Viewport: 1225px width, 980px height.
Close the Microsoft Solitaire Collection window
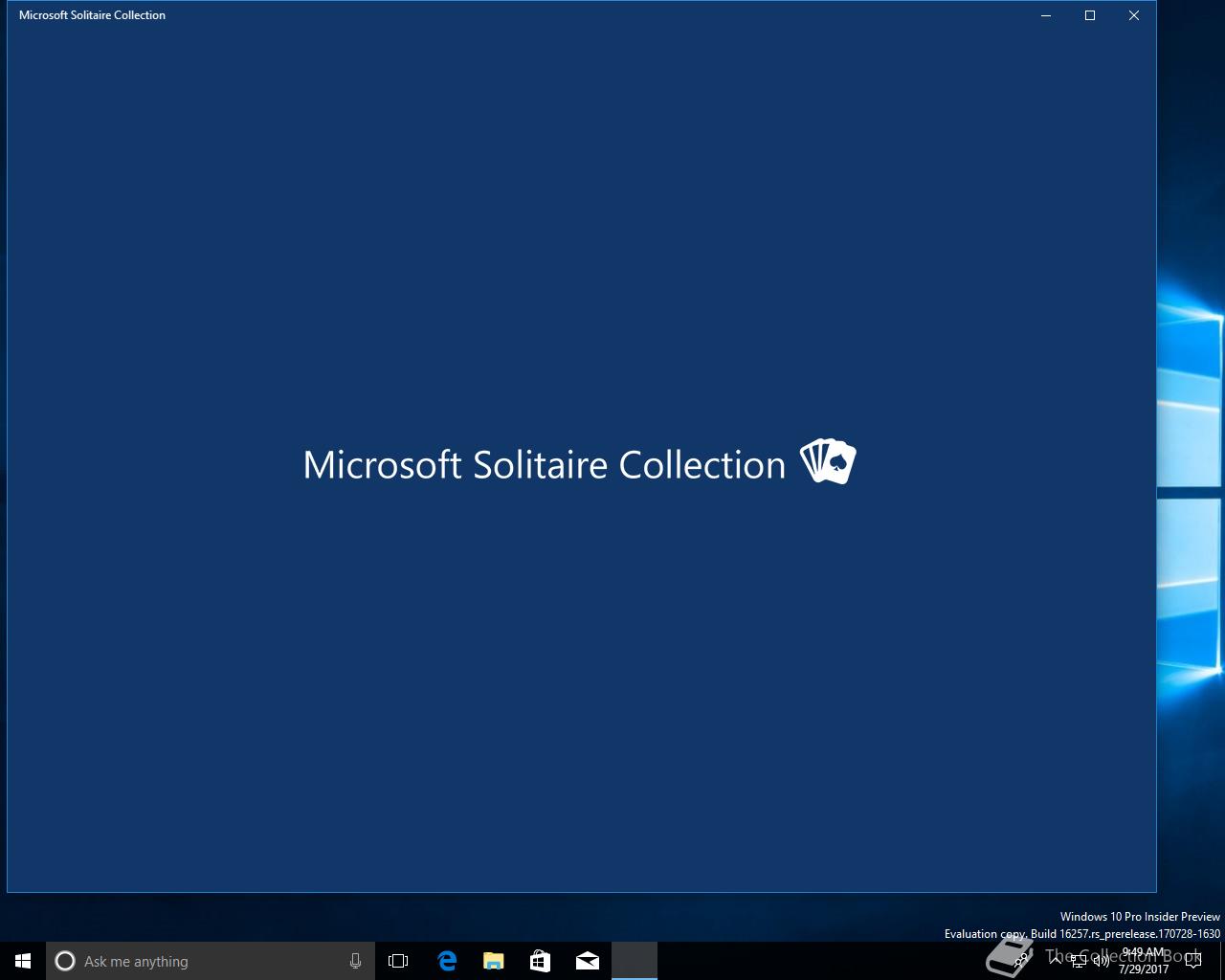[1134, 15]
